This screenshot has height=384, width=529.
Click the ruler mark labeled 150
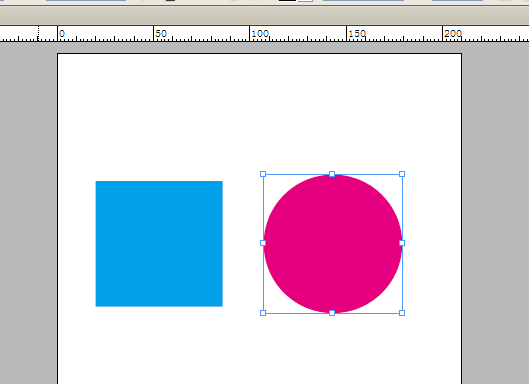pyautogui.click(x=357, y=34)
